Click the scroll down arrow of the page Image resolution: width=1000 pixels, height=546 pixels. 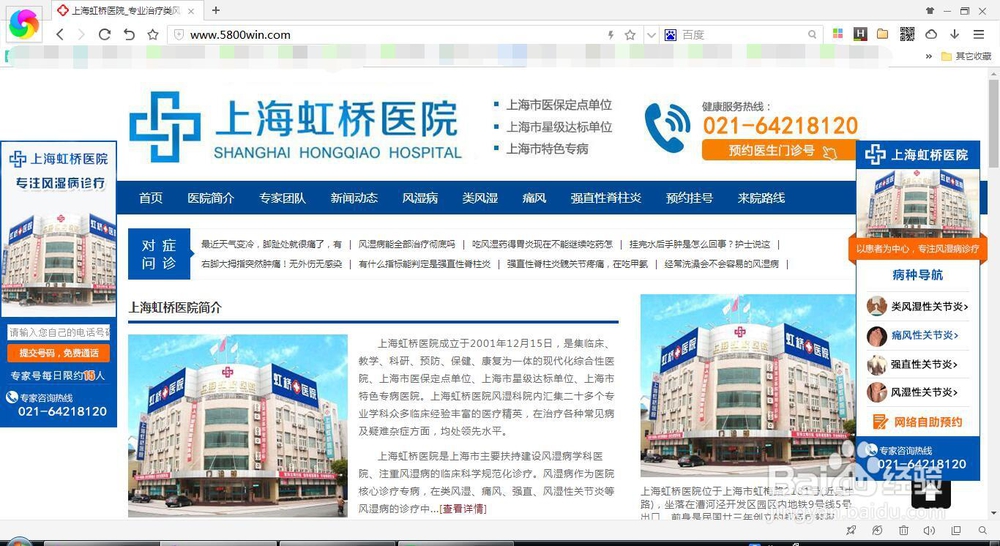[994, 513]
